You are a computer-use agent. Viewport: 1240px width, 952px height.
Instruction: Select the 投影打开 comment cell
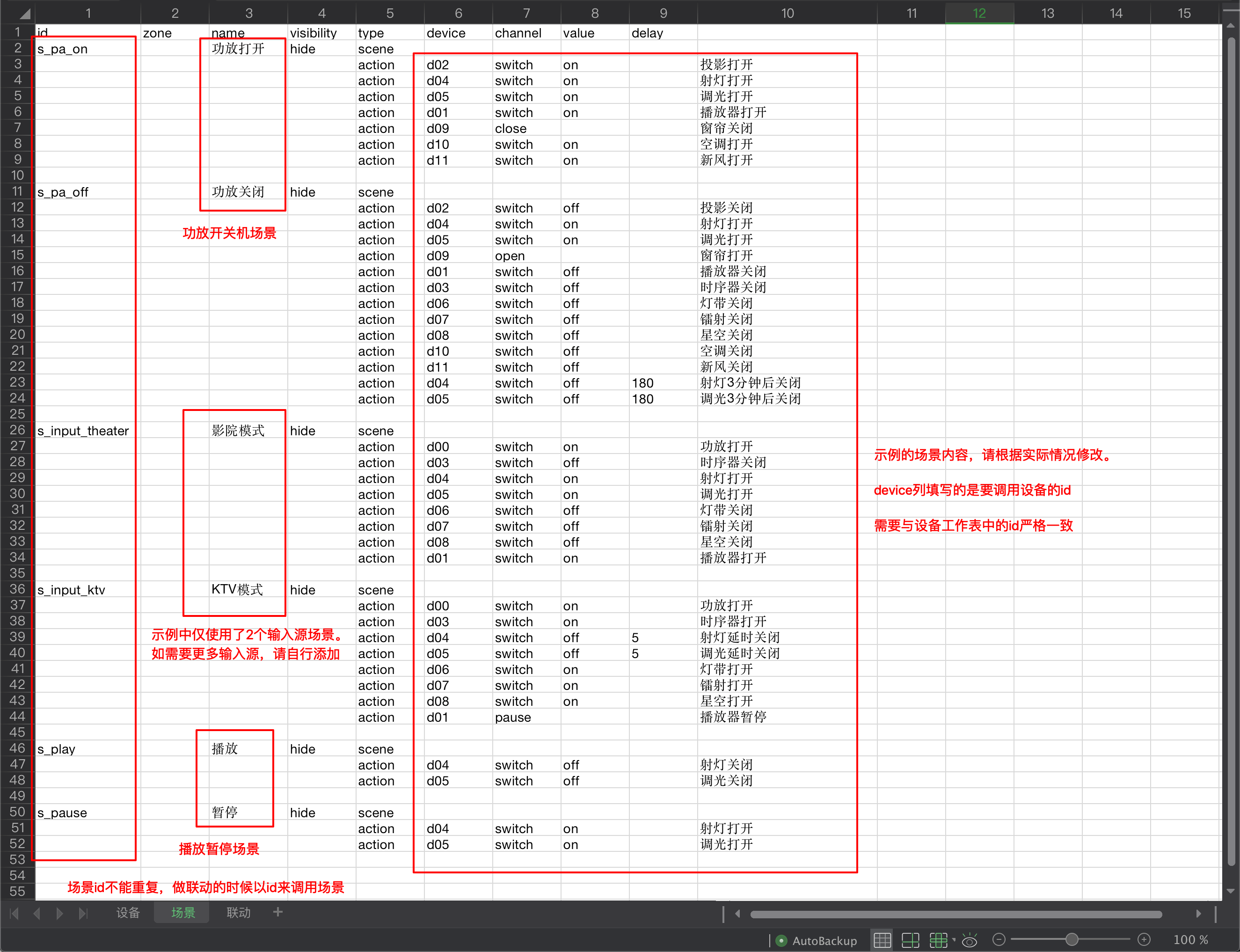click(788, 65)
